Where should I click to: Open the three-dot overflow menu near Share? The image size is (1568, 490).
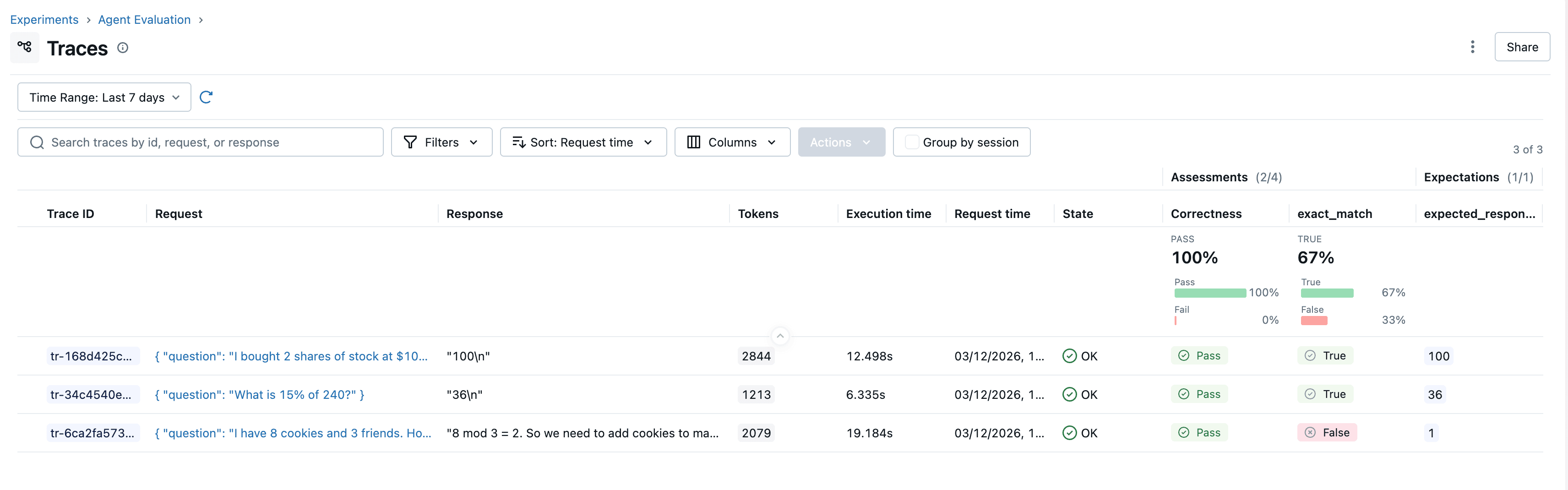[1472, 46]
